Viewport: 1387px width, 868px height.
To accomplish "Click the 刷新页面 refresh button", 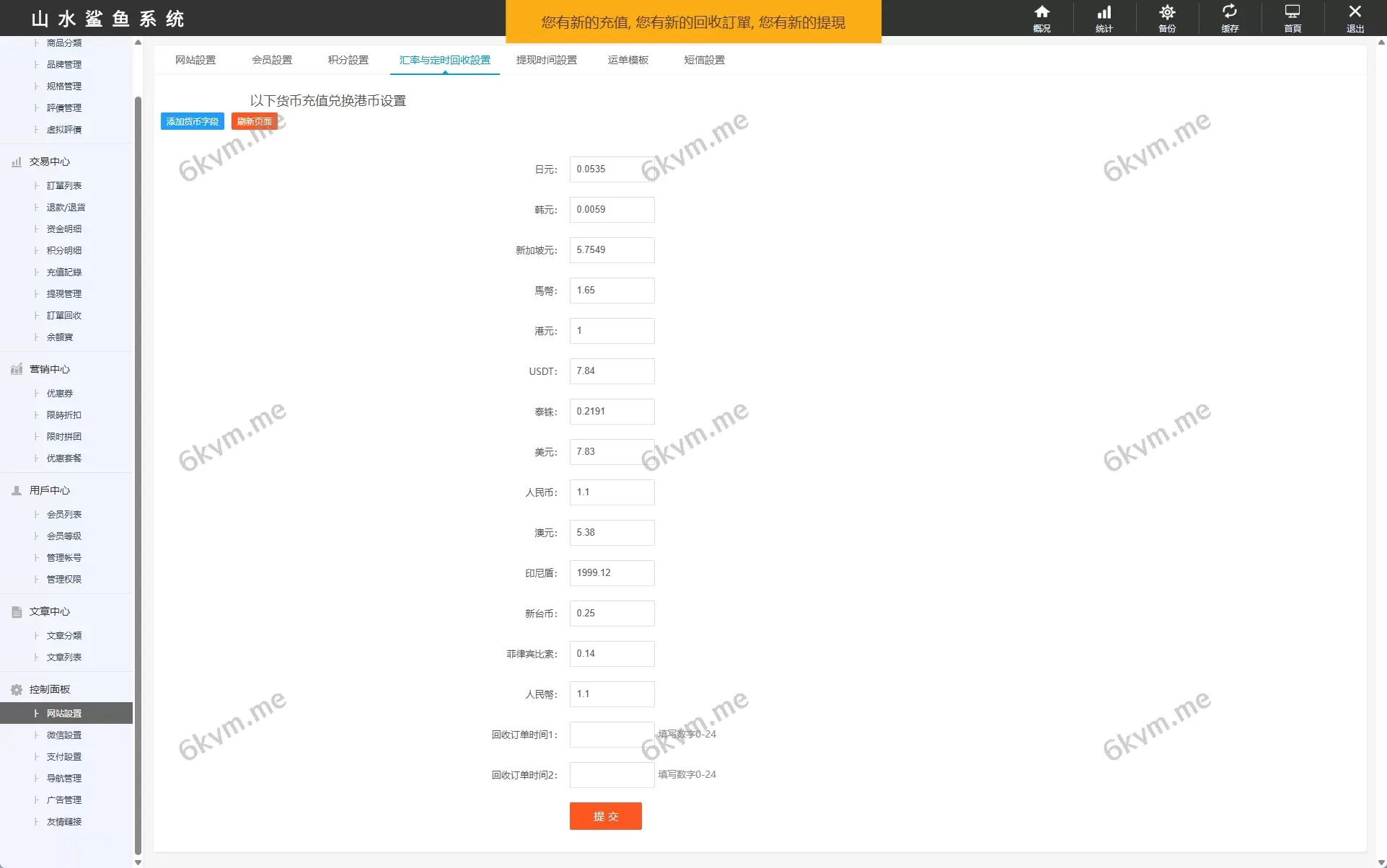I will 254,121.
